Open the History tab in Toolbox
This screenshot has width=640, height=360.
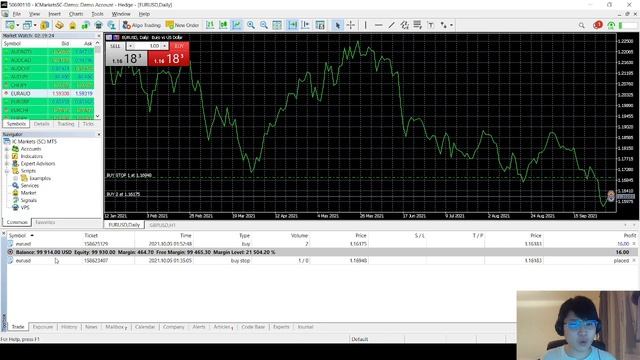69,327
